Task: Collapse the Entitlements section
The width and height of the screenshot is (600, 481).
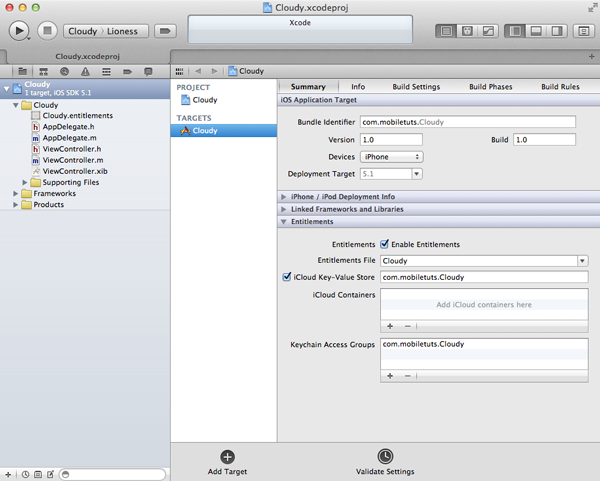Action: pos(284,222)
